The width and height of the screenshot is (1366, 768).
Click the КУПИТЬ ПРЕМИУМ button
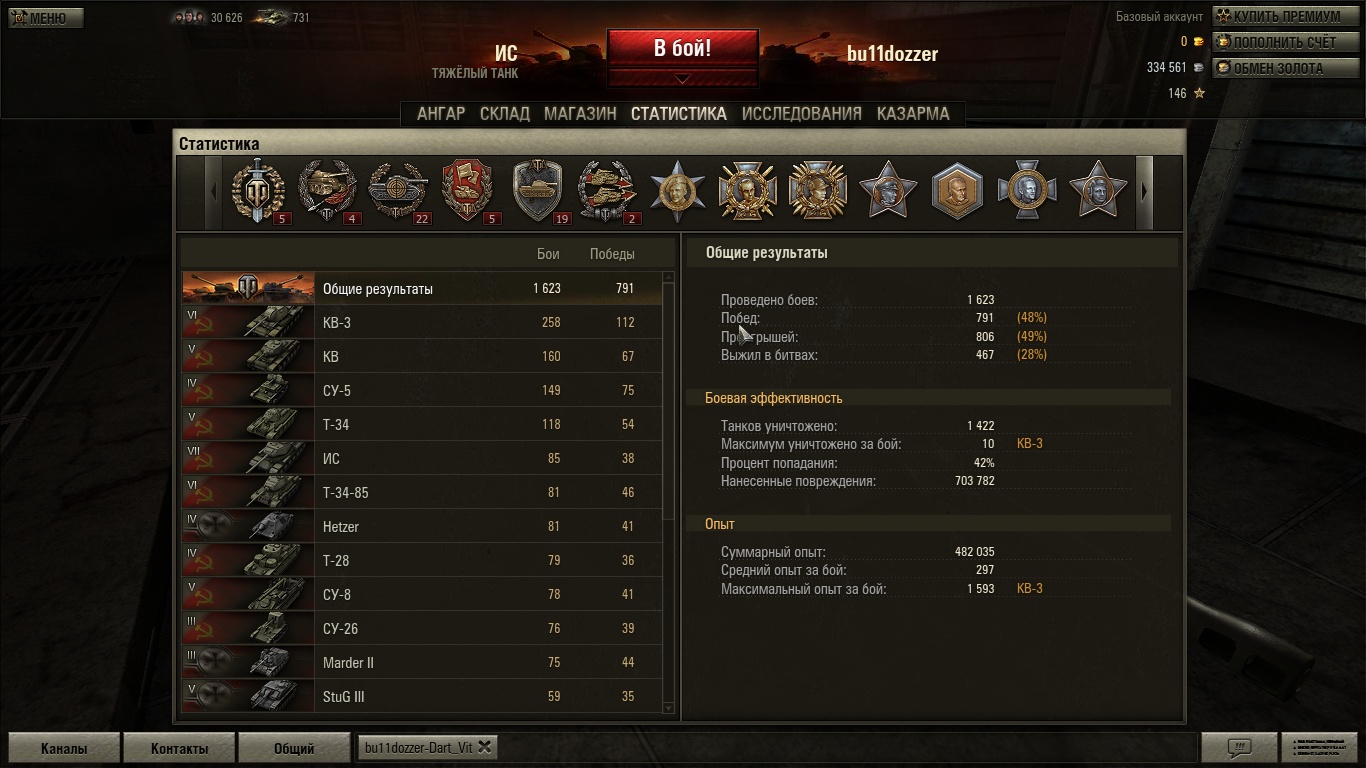click(x=1277, y=16)
